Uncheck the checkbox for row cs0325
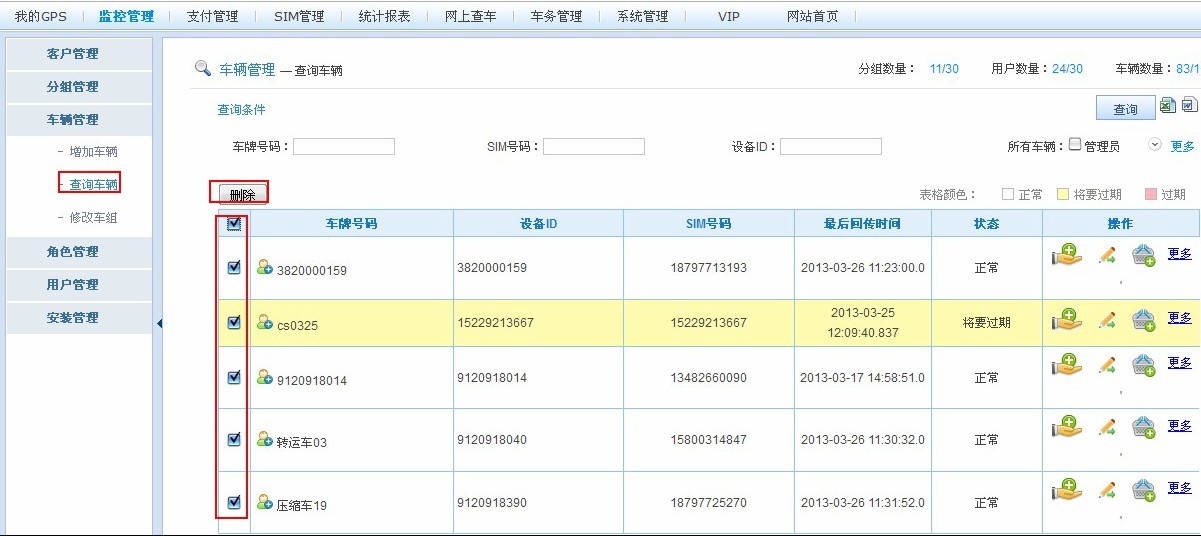The height and width of the screenshot is (536, 1201). coord(234,322)
